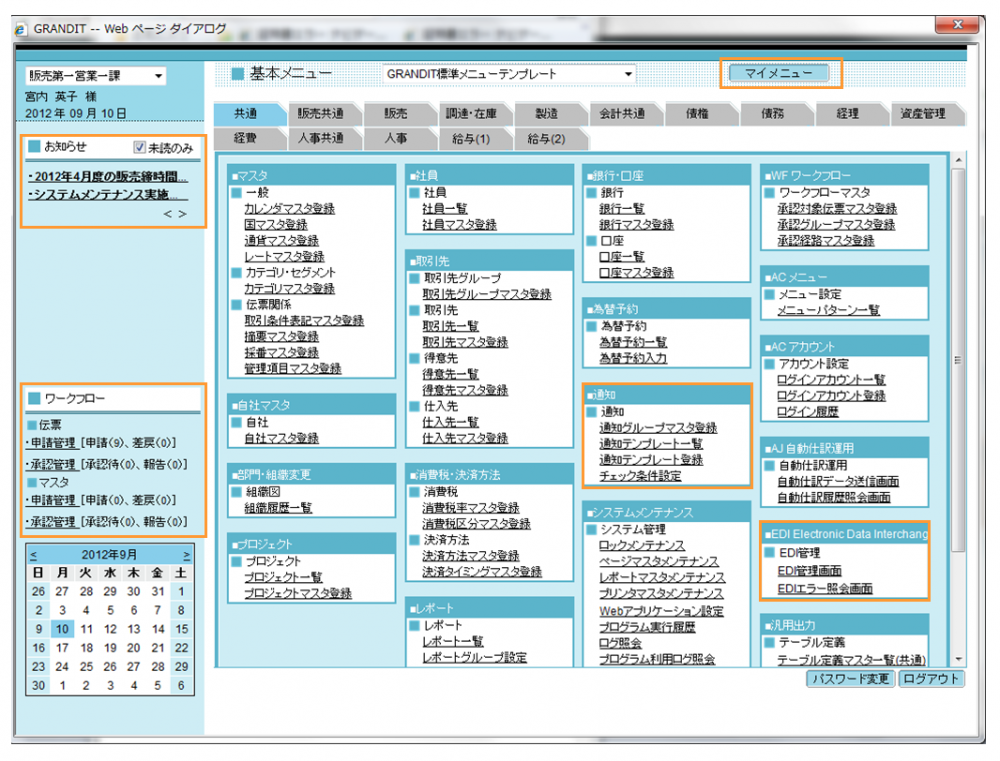Screen dimensions: 1000x761
Task: Open 社員一覧 link
Action: coord(445,209)
